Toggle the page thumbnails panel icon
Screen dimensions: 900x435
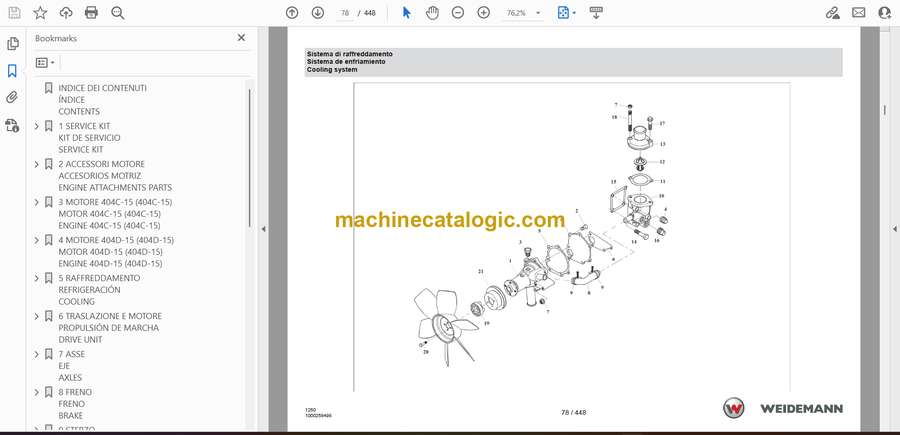(x=12, y=44)
